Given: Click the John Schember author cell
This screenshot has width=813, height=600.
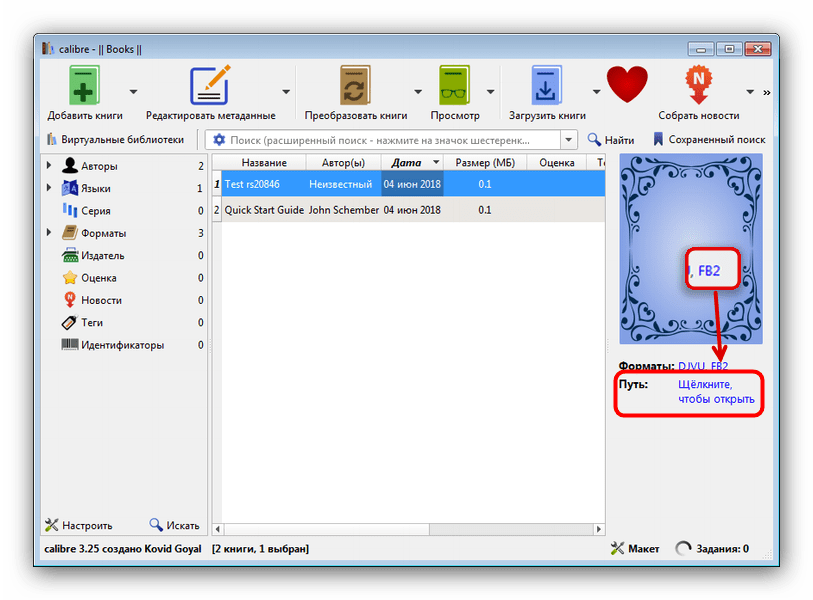Looking at the screenshot, I should pos(344,210).
